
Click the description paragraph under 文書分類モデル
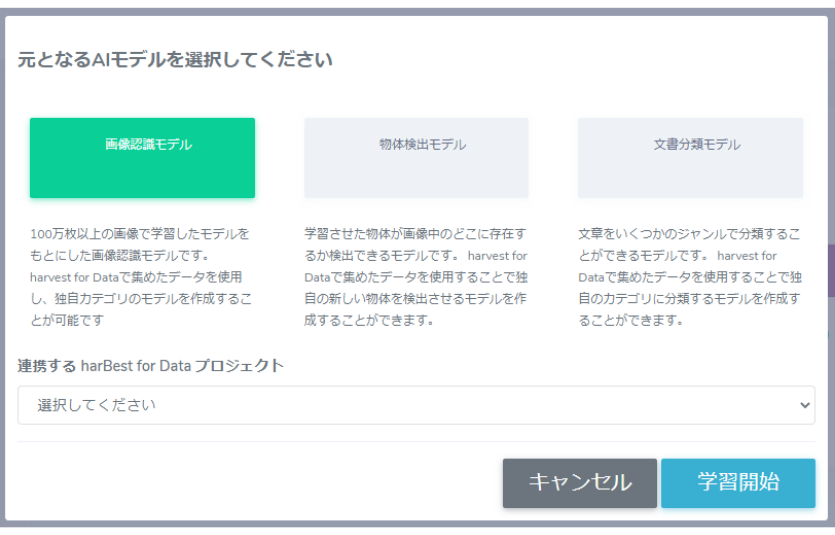pos(690,277)
